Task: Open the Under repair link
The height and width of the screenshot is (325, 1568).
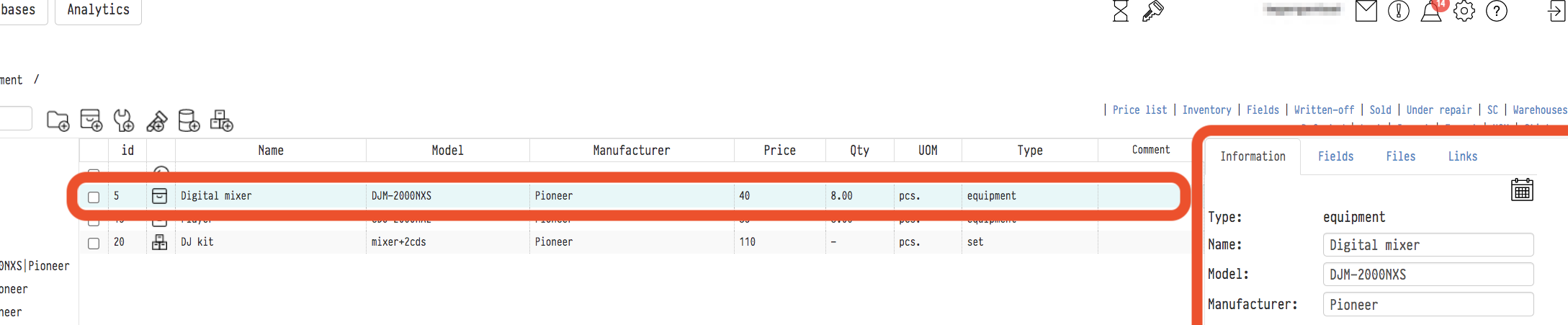Action: point(1438,110)
